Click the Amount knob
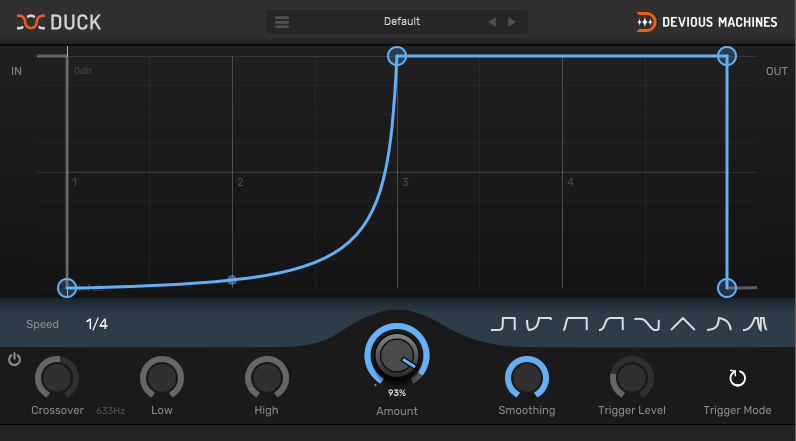The height and width of the screenshot is (441, 796). (397, 355)
